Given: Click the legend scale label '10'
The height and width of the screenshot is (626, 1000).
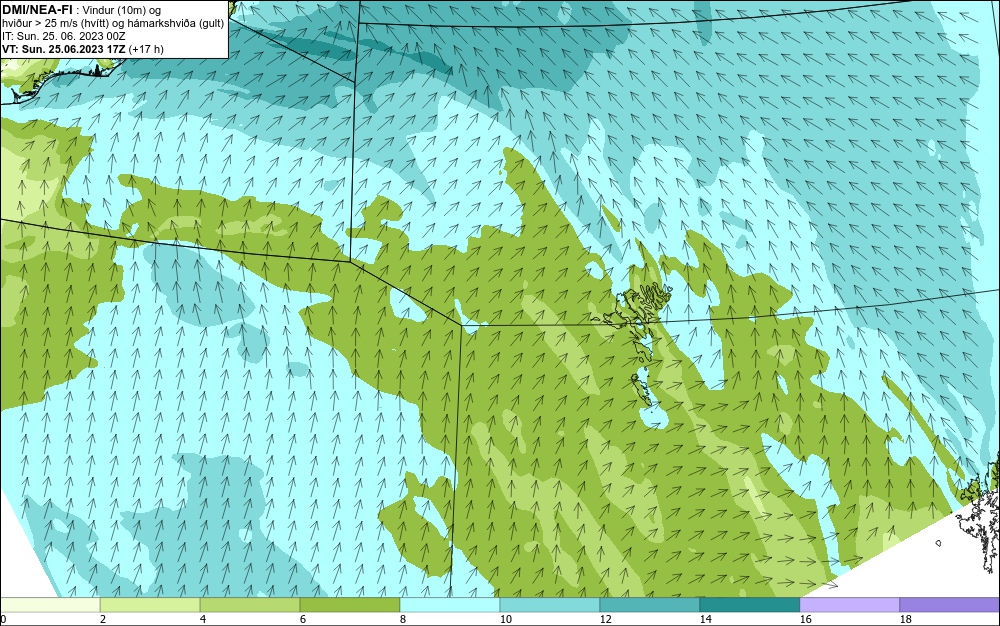Looking at the screenshot, I should coord(505,619).
